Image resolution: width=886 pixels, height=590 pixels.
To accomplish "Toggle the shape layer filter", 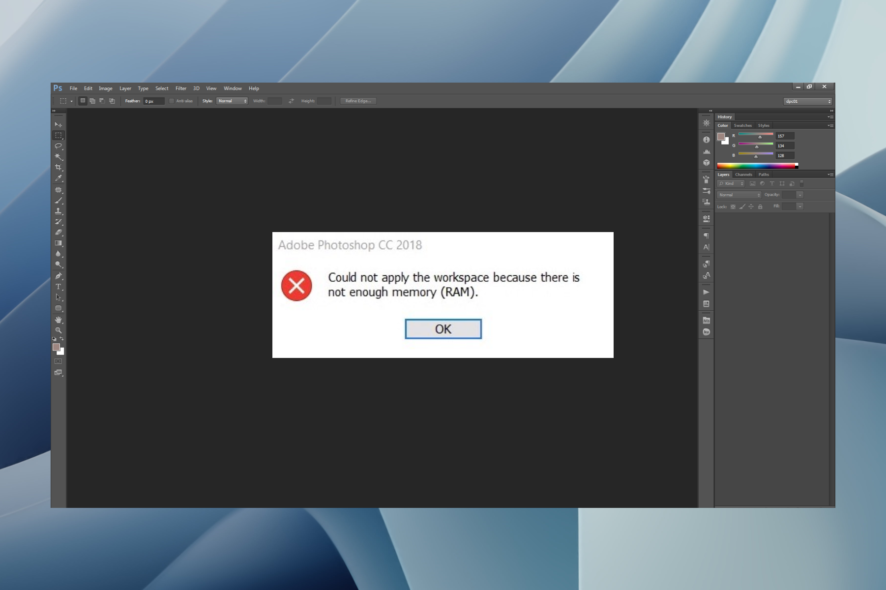I will (x=782, y=184).
